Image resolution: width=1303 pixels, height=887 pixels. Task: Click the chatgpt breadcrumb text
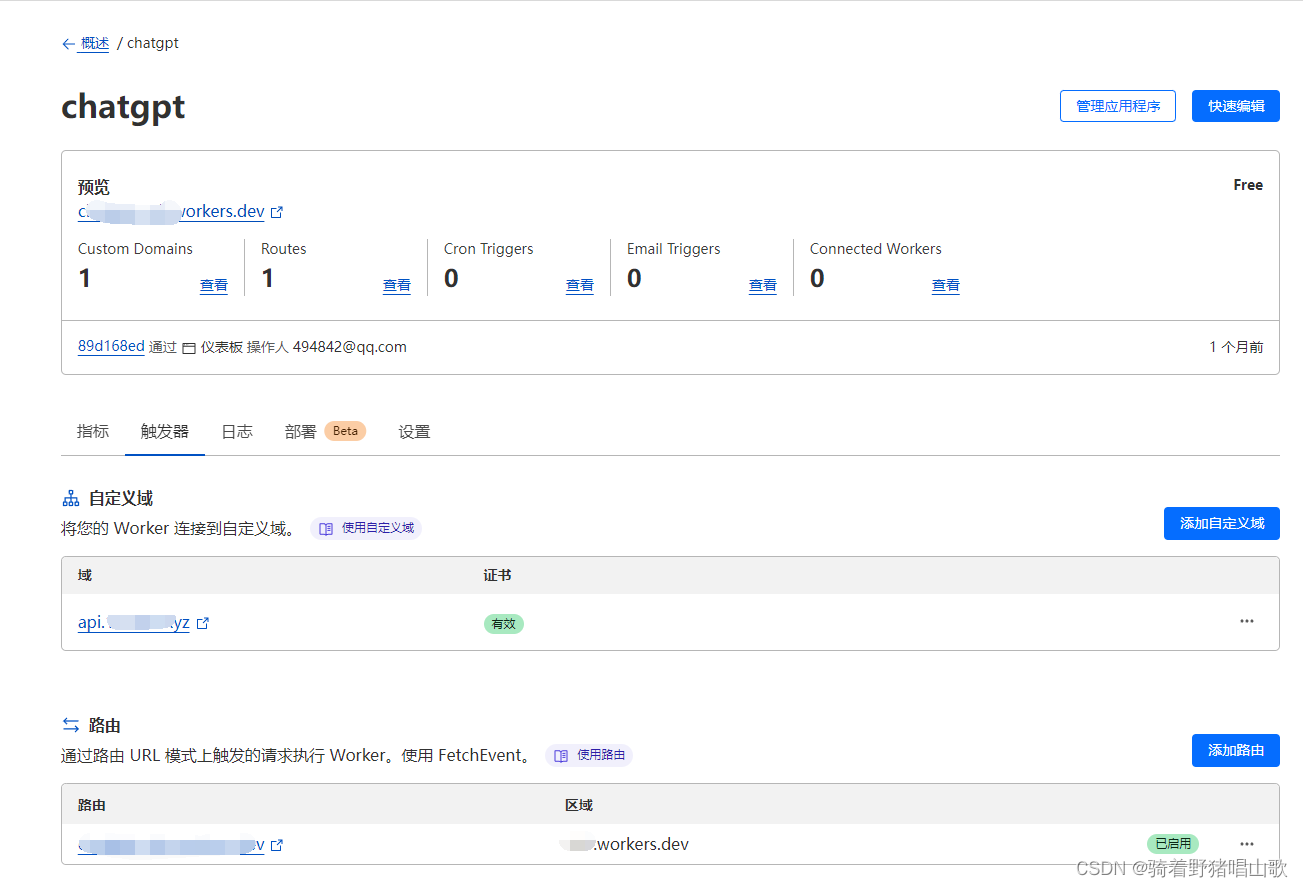[153, 44]
